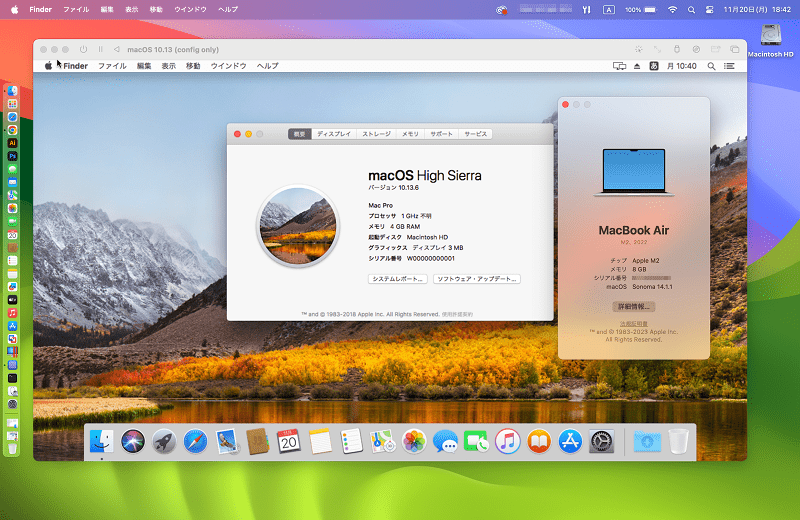Open Chrome from the host side dock

12,130
